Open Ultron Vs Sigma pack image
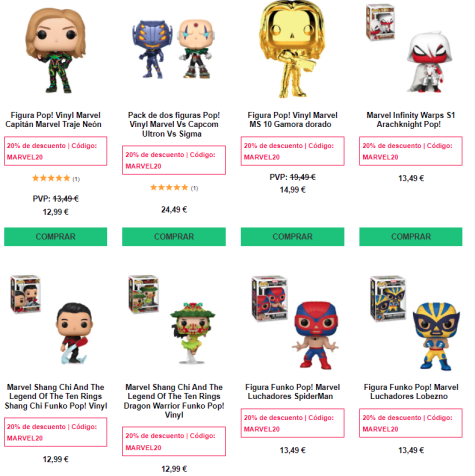 coord(173,49)
